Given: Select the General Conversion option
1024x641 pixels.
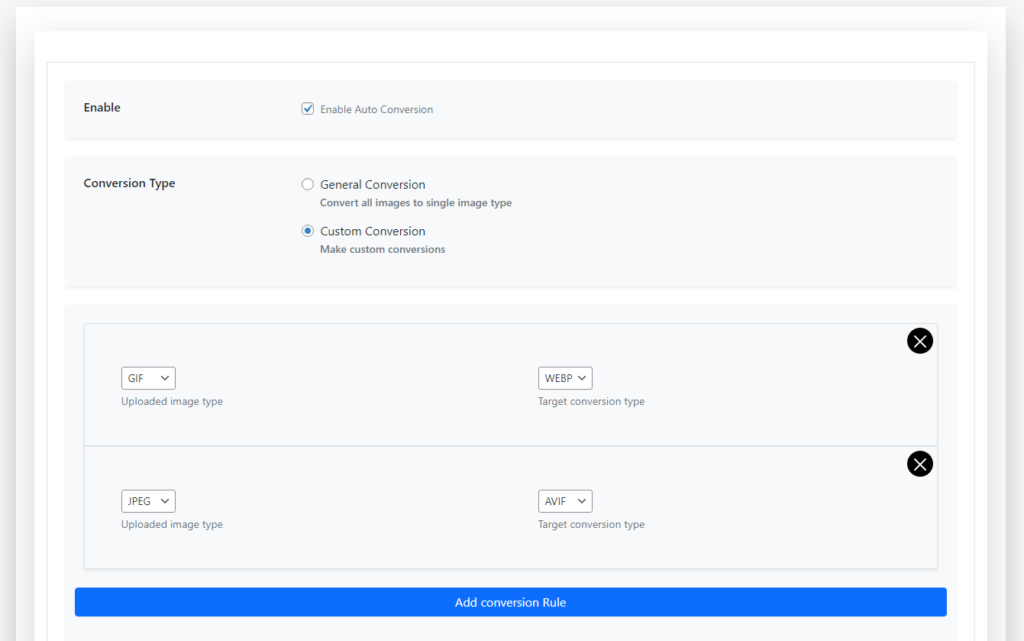Looking at the screenshot, I should pos(307,183).
